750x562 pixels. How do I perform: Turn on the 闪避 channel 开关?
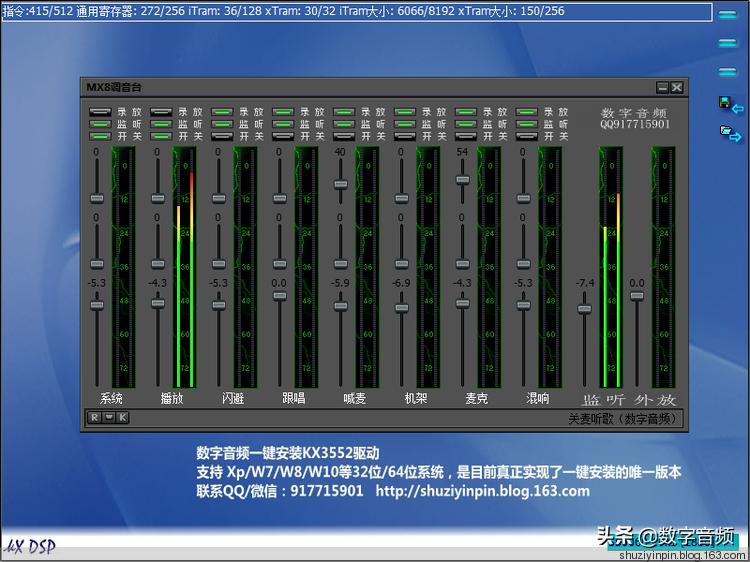222,136
